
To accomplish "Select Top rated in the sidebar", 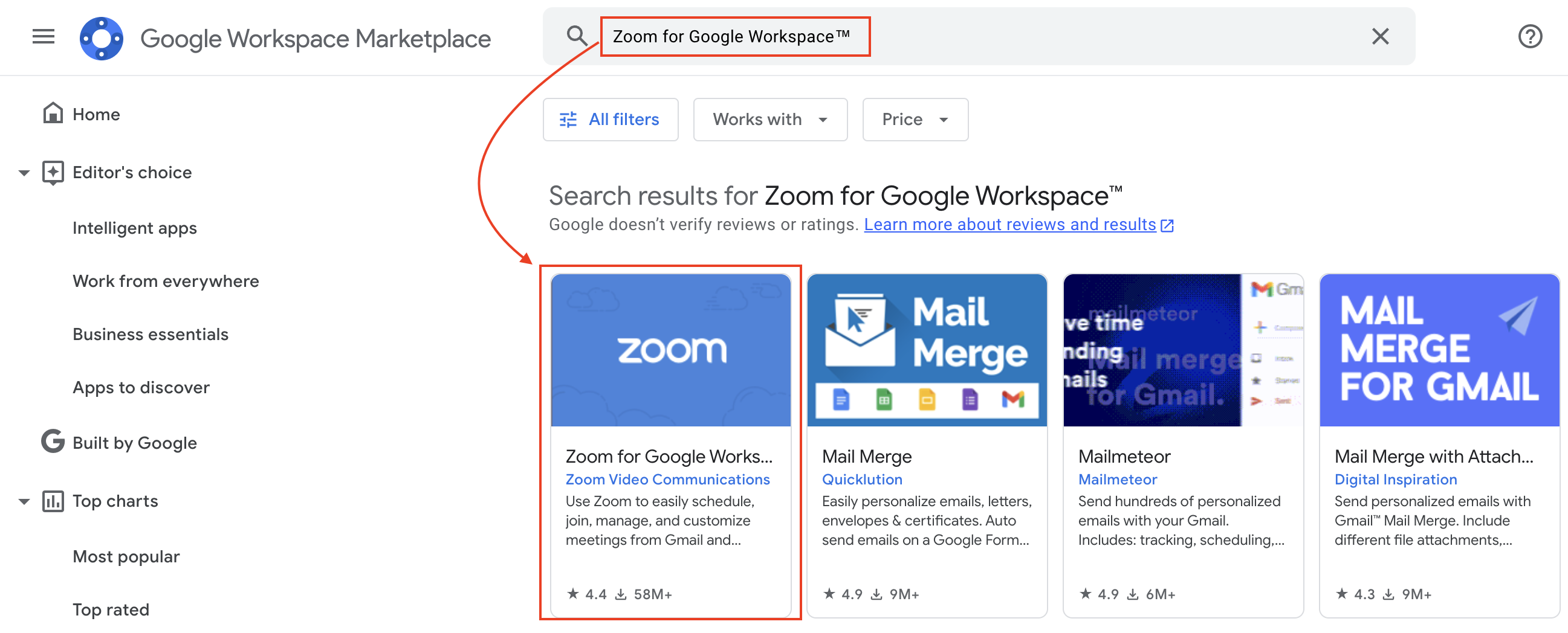I will coord(111,609).
